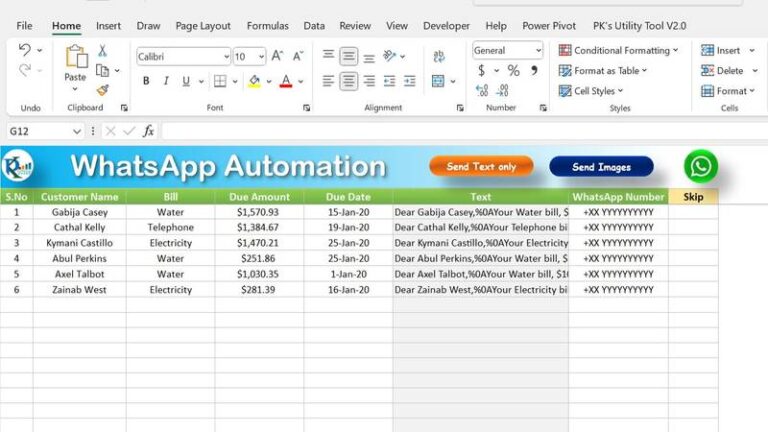Open Cell Styles menu
The height and width of the screenshot is (432, 768).
click(591, 91)
